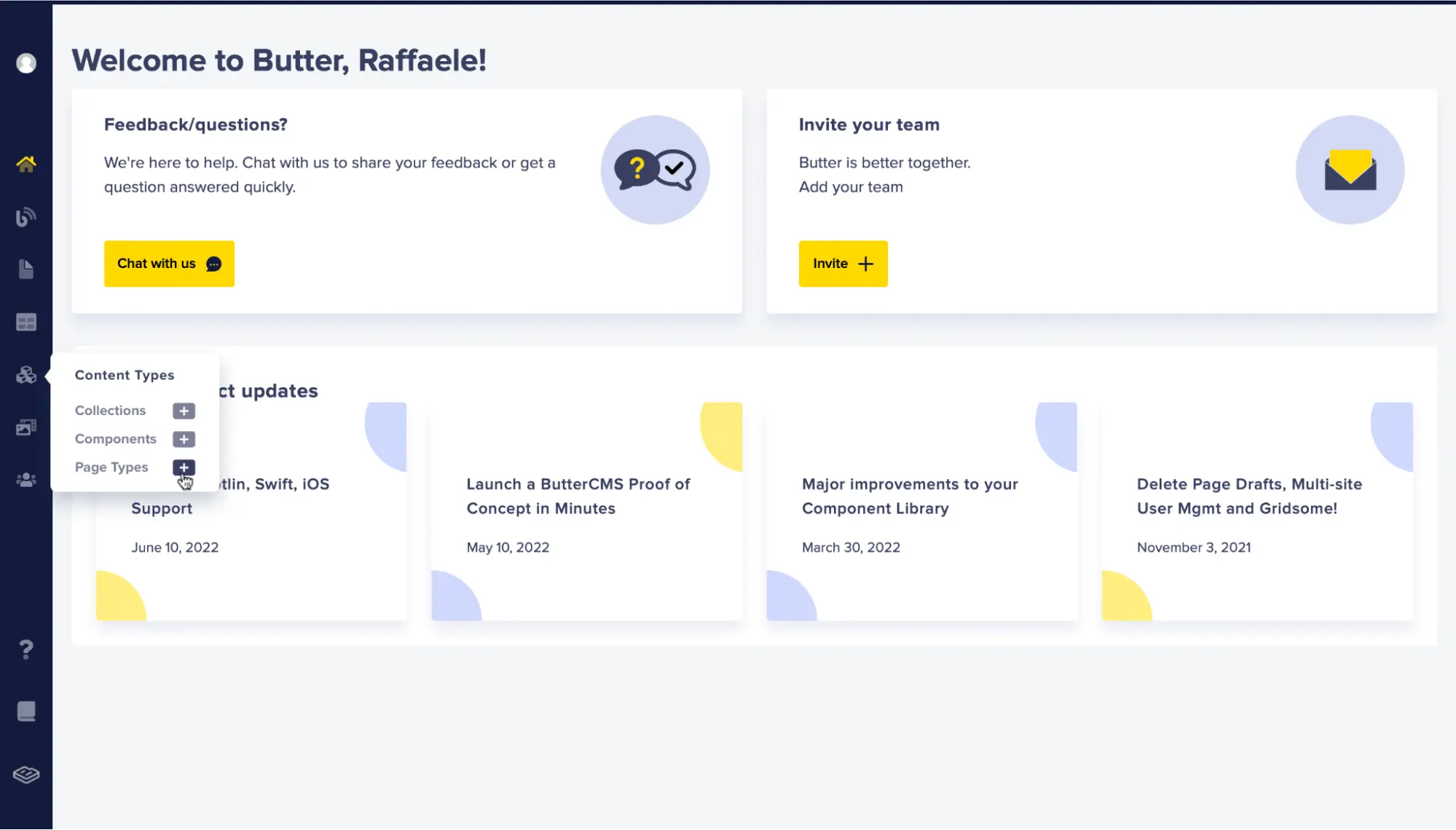
Task: Click the layers/stack icon at bottom
Action: pyautogui.click(x=26, y=773)
